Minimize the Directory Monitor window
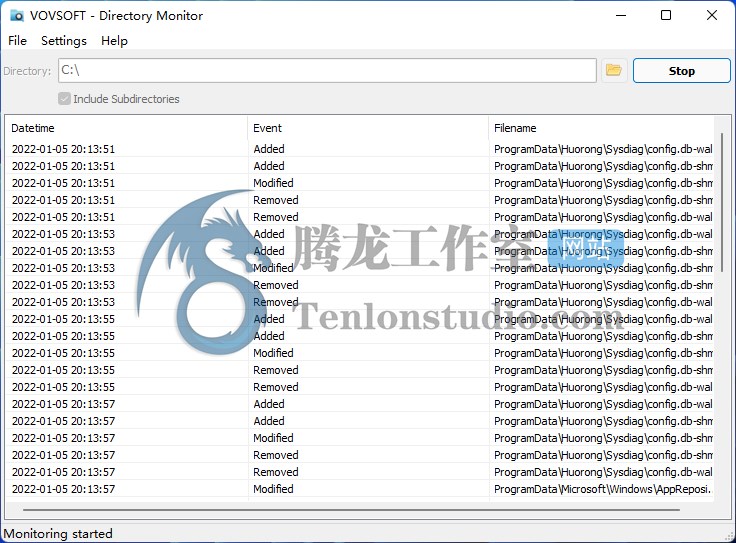This screenshot has width=736, height=543. click(621, 15)
